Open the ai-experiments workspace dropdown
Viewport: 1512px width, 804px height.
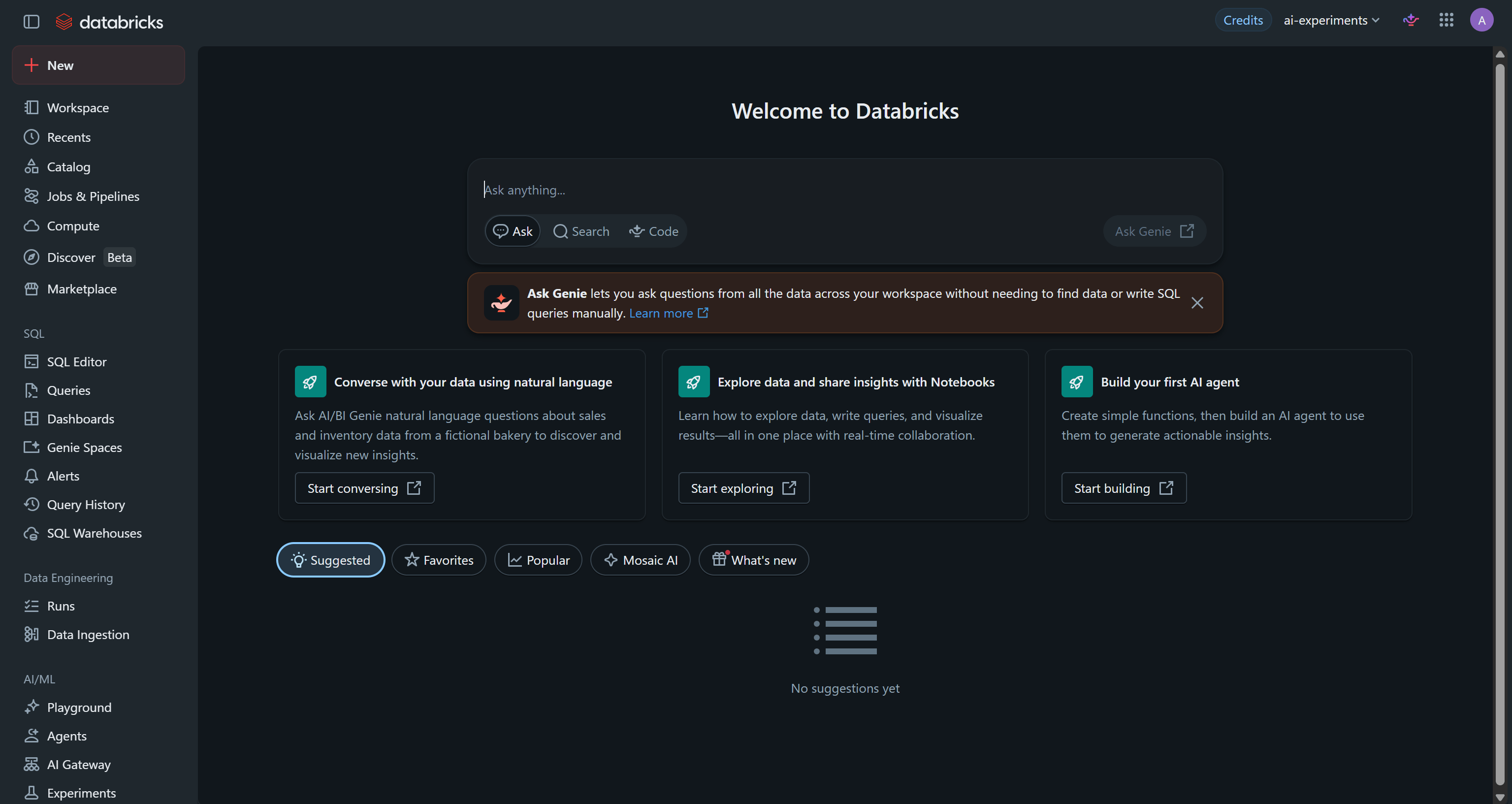click(x=1331, y=21)
